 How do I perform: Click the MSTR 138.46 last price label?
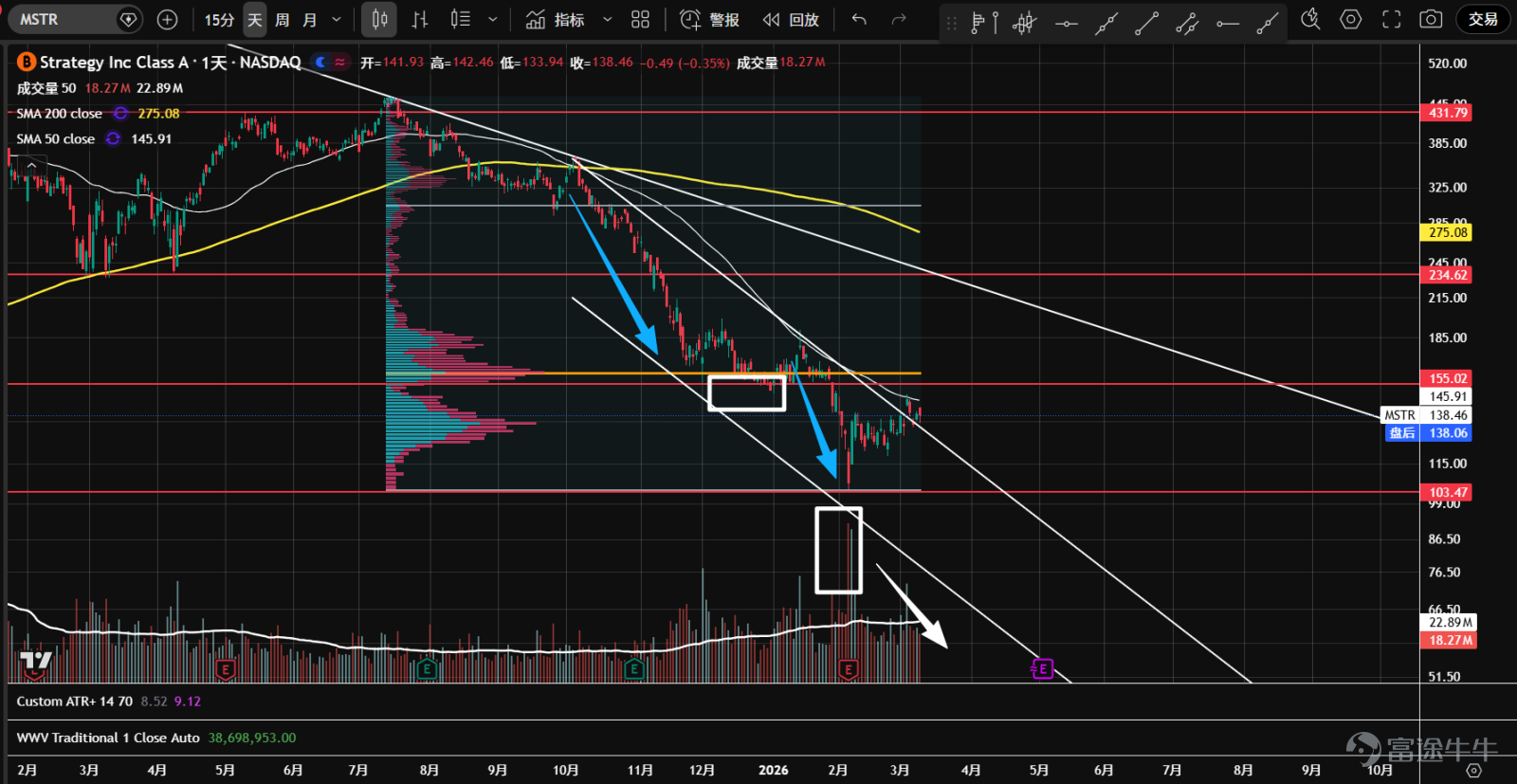(x=1428, y=415)
